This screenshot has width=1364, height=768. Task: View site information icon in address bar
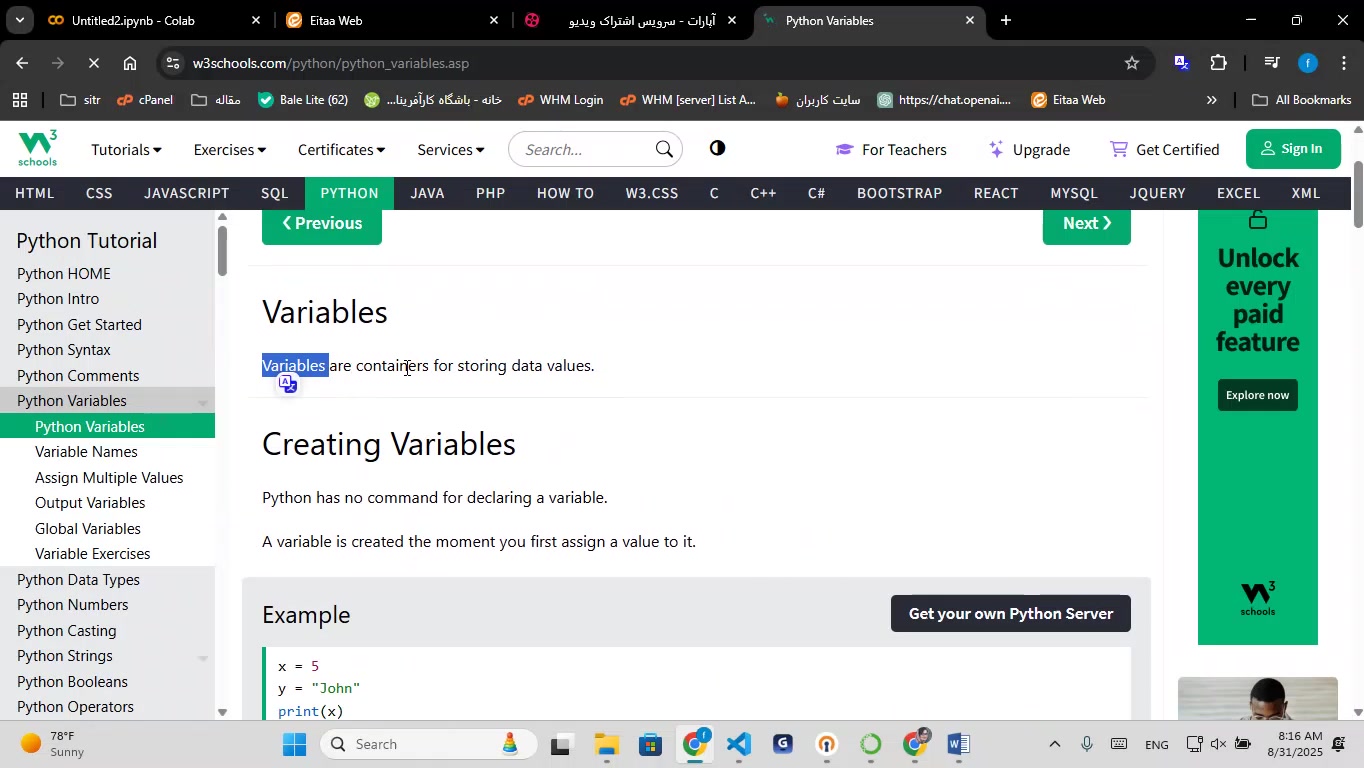[x=173, y=63]
